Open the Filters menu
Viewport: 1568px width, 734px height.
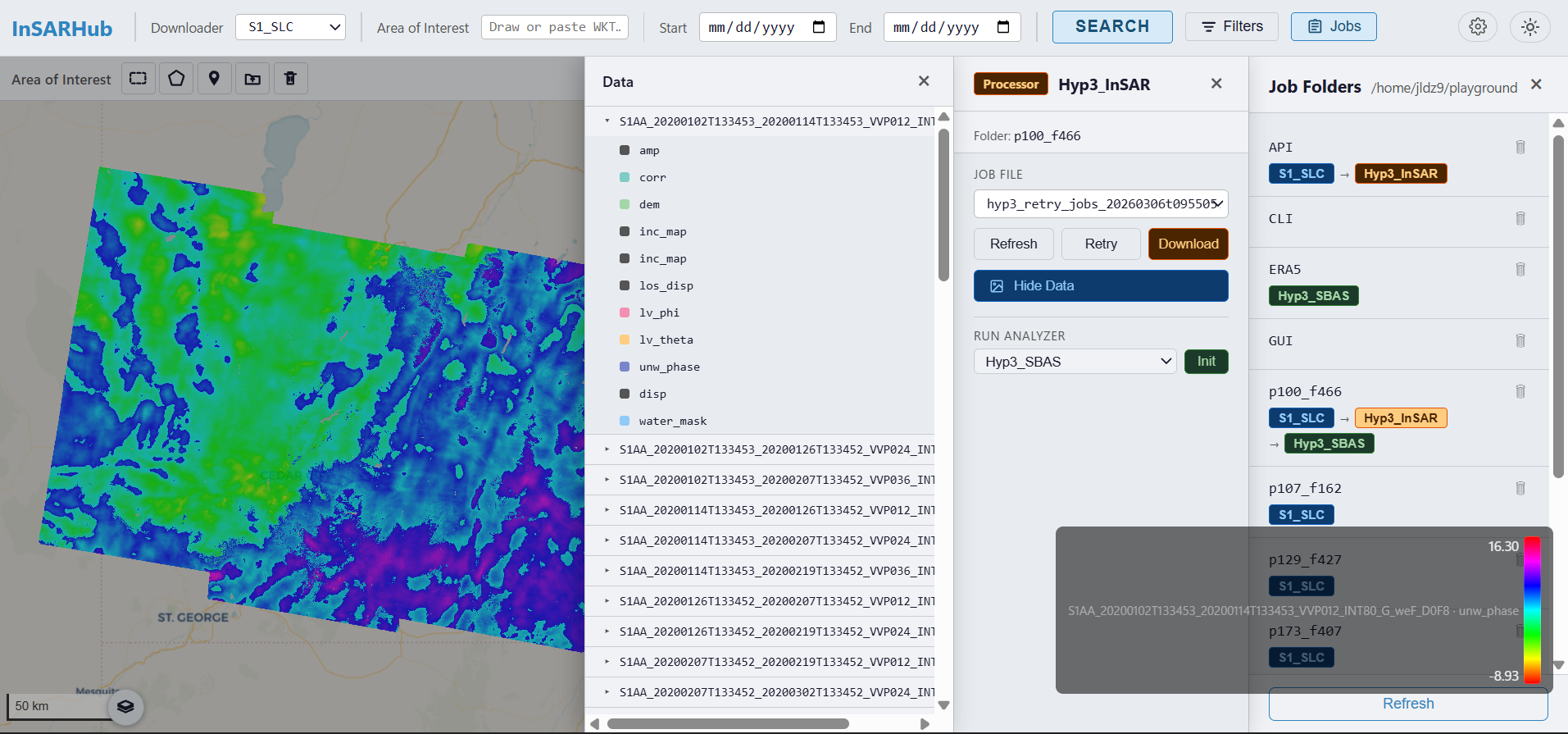[1231, 27]
